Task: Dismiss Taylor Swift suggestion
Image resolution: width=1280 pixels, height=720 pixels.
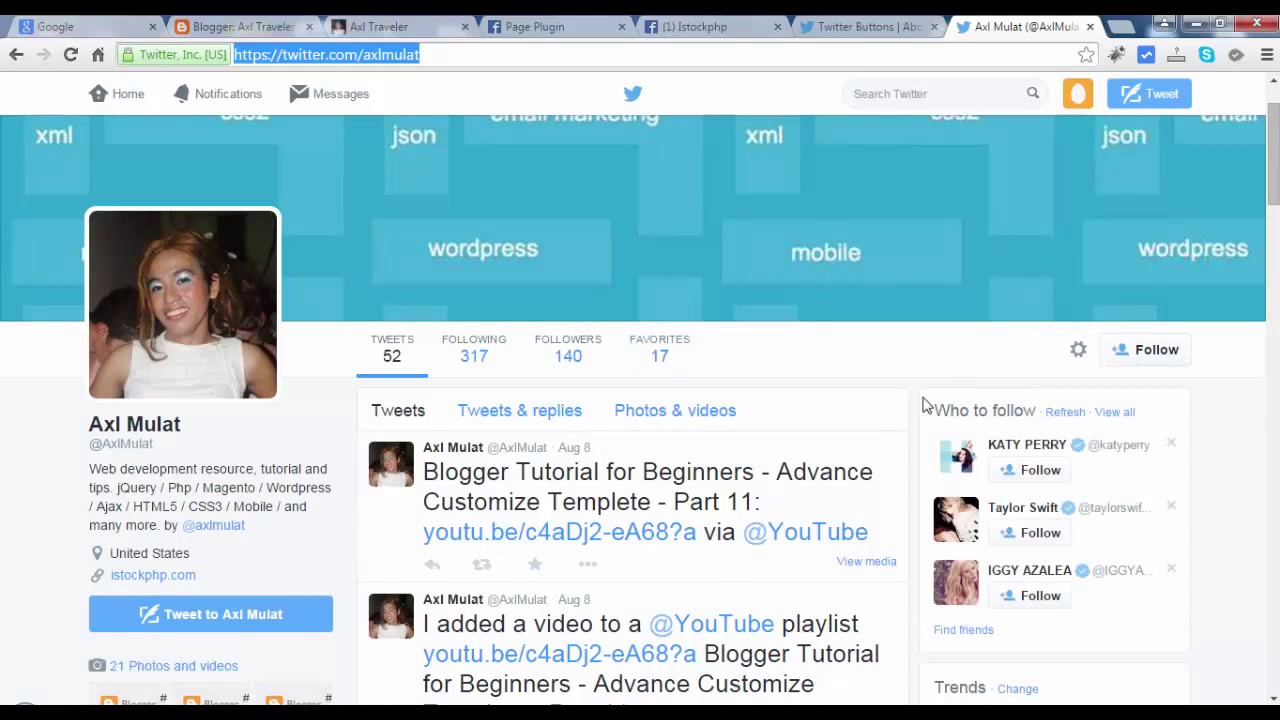Action: click(1171, 506)
